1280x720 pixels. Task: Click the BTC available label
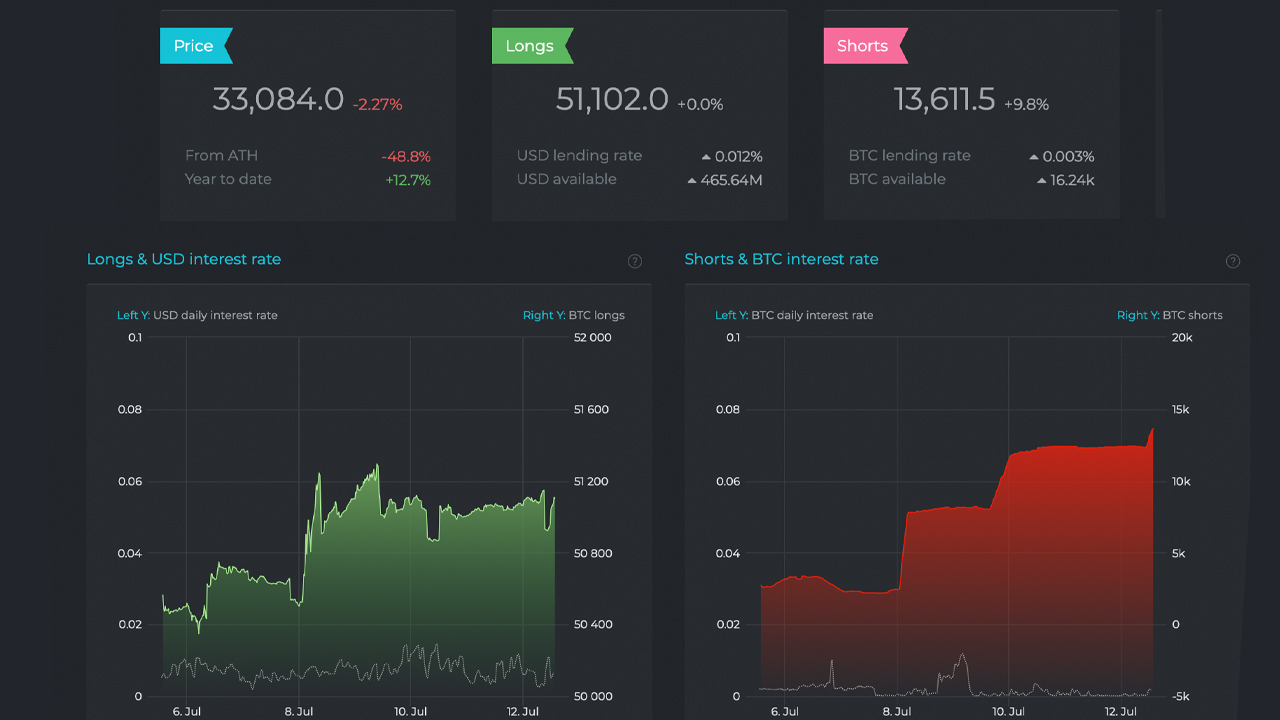pos(897,179)
